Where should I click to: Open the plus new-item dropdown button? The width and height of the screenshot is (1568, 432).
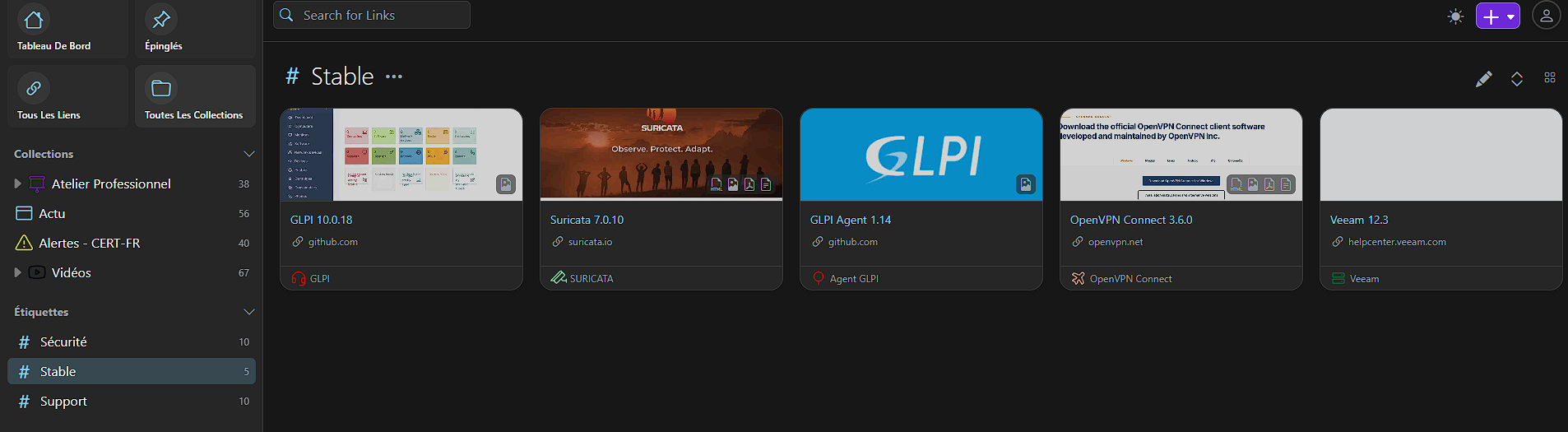1497,16
